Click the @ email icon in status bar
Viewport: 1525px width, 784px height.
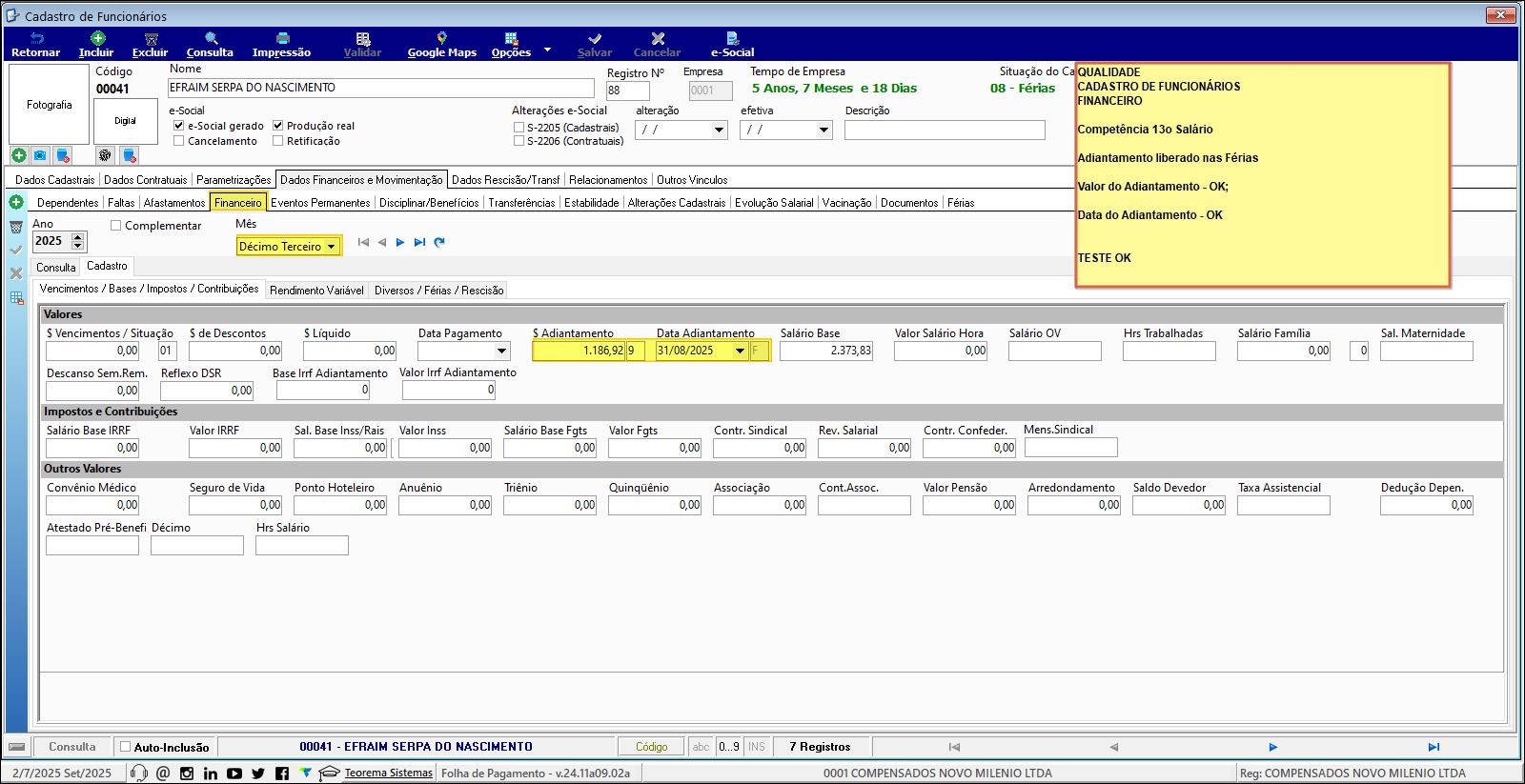(x=163, y=774)
